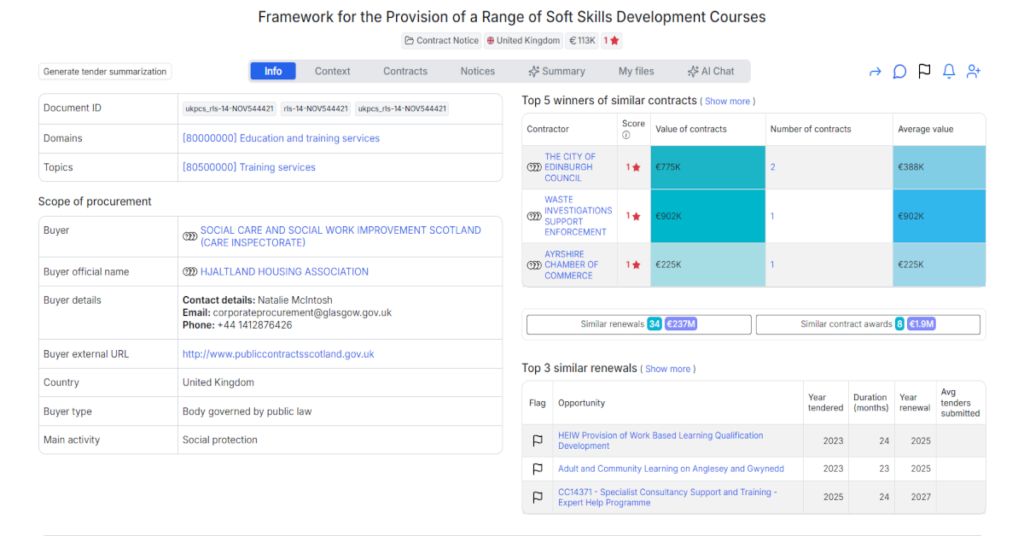Click the United Kingdom tag under title
The height and width of the screenshot is (536, 1024).
point(523,40)
